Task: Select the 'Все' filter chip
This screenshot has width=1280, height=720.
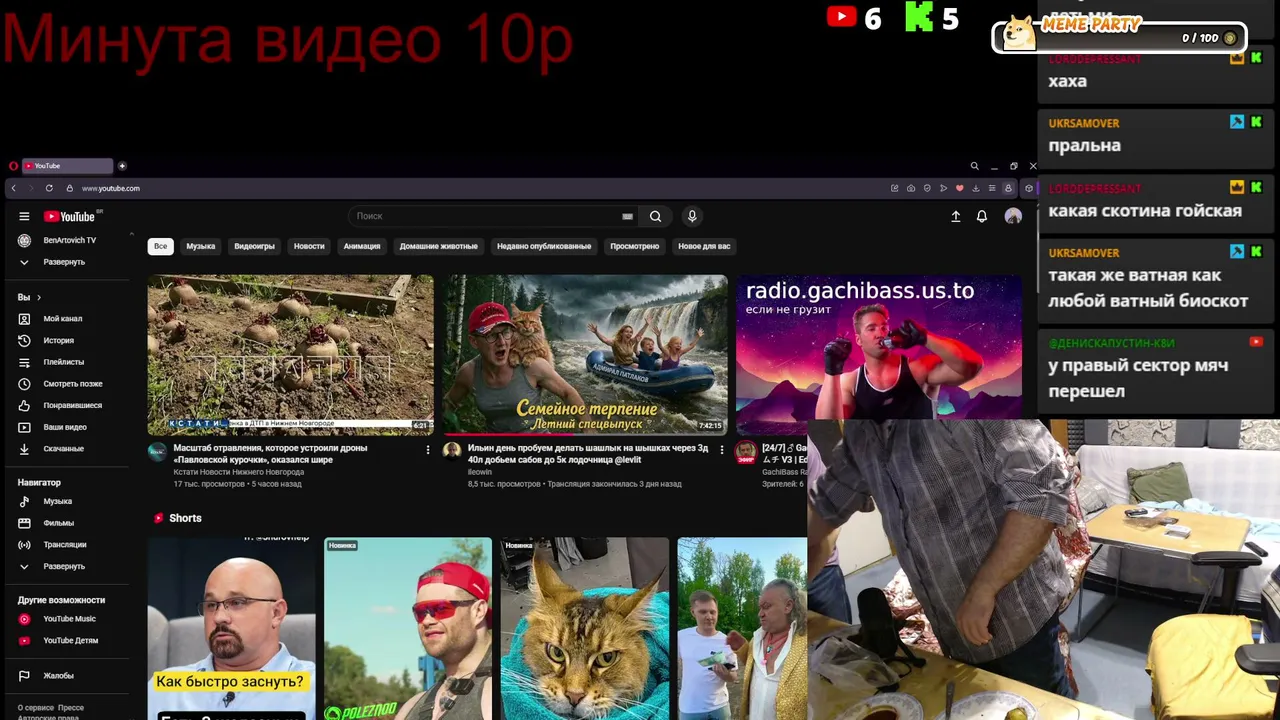Action: click(160, 246)
